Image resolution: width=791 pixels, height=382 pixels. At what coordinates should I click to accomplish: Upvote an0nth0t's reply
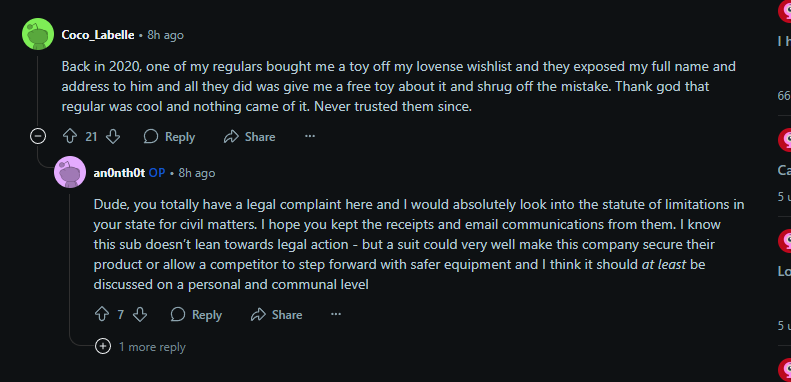(102, 314)
